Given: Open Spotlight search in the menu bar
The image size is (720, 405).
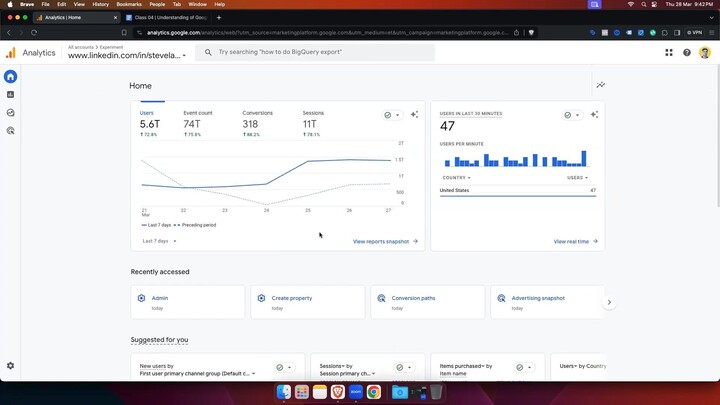Looking at the screenshot, I should [x=644, y=4].
